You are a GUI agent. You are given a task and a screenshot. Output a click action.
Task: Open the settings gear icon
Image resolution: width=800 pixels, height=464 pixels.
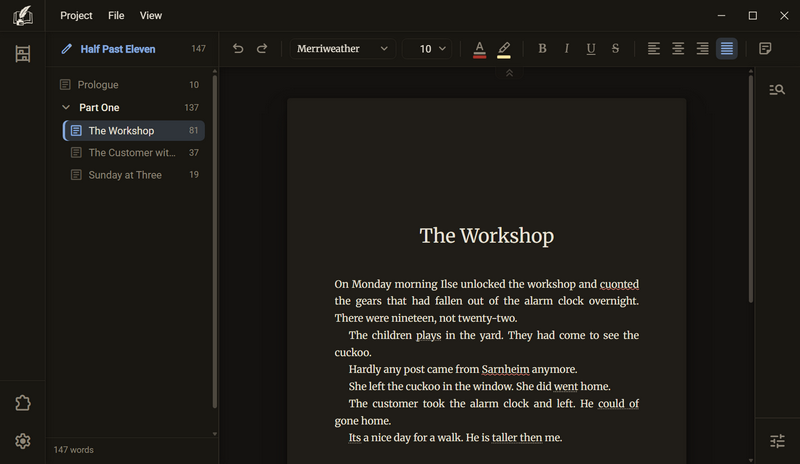click(22, 441)
